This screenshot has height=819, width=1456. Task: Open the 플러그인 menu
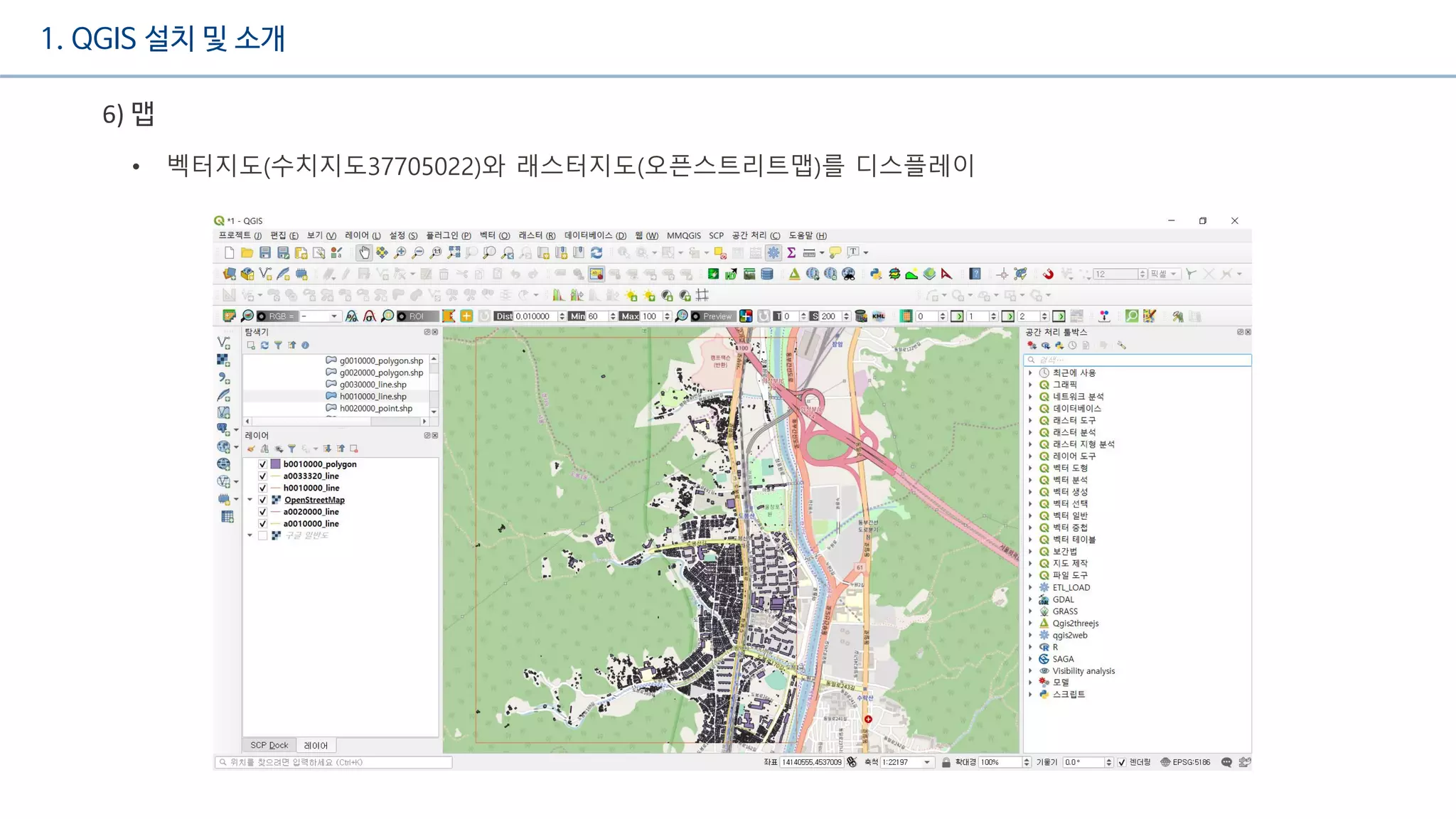click(x=449, y=235)
